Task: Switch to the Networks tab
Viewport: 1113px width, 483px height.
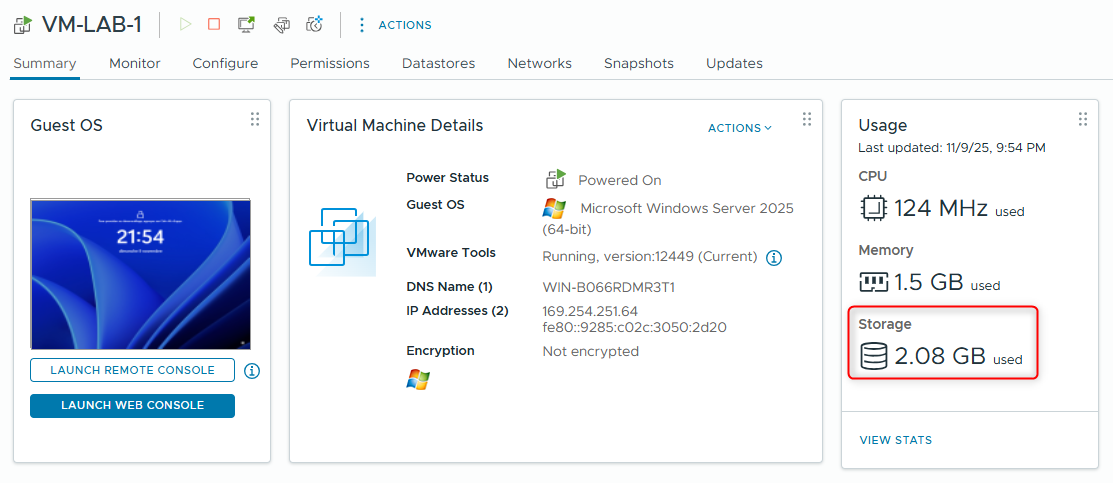Action: point(539,63)
